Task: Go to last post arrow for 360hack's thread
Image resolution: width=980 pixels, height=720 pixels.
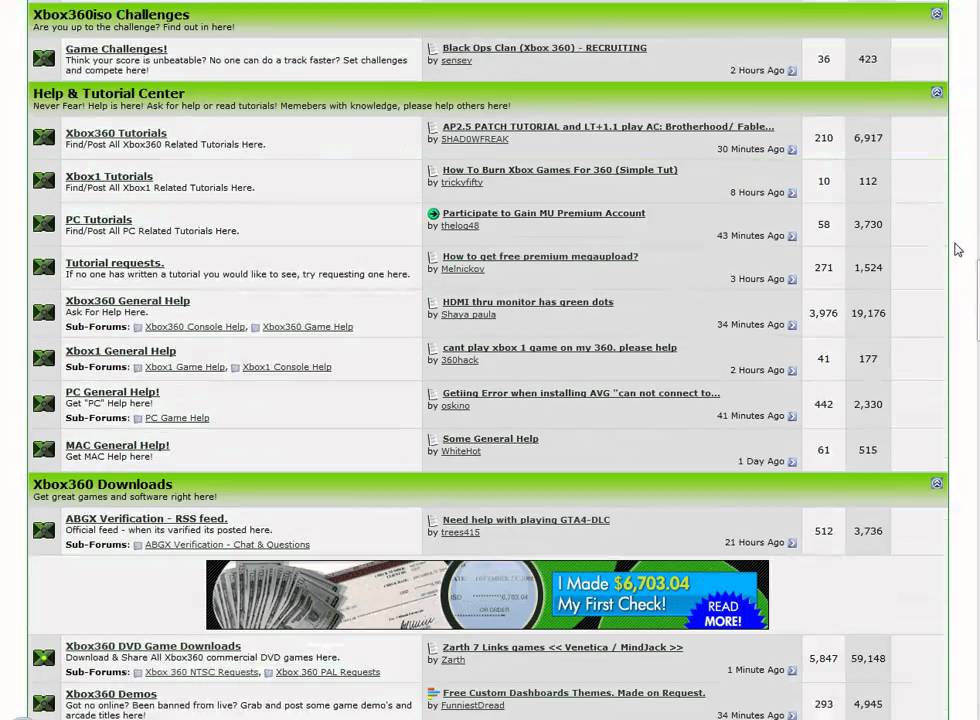Action: 792,371
